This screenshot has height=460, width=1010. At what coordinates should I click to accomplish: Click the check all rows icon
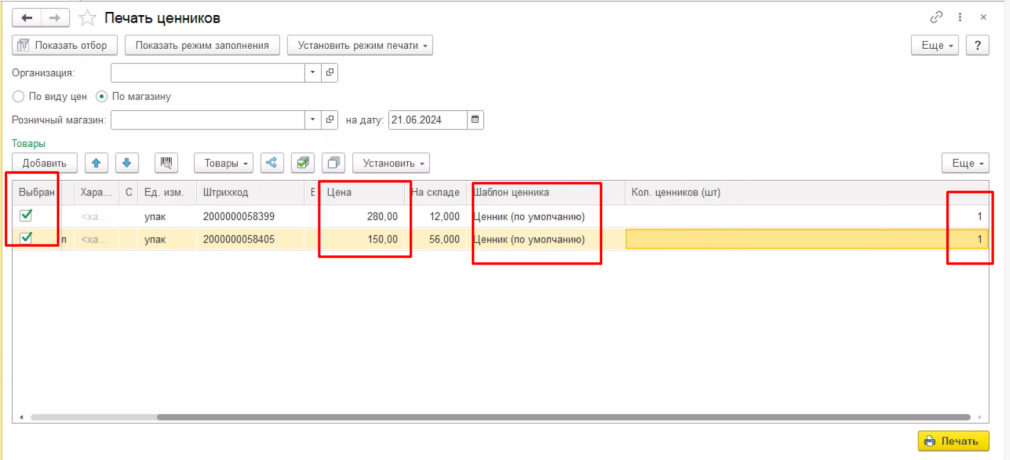tap(305, 163)
